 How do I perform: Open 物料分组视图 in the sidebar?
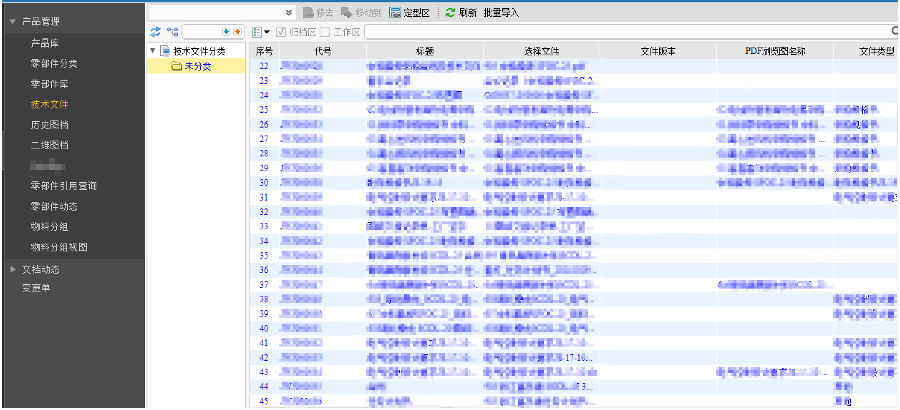[x=59, y=247]
